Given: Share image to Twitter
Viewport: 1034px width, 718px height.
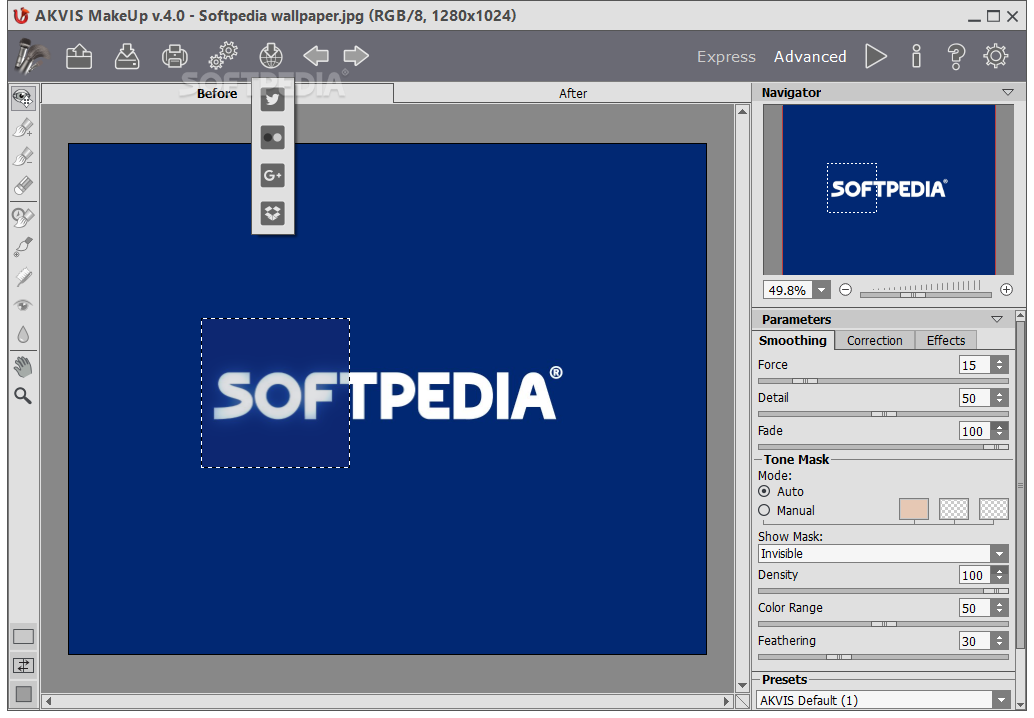Looking at the screenshot, I should click(272, 100).
